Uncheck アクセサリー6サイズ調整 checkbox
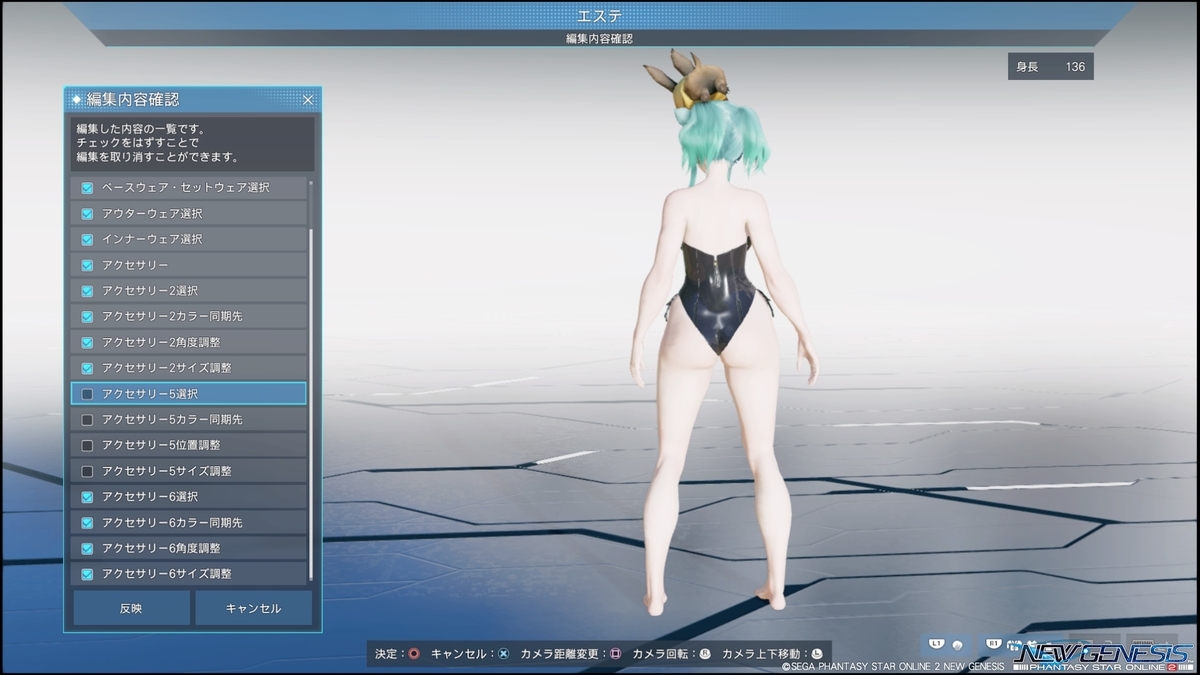1200x675 pixels. coord(87,574)
